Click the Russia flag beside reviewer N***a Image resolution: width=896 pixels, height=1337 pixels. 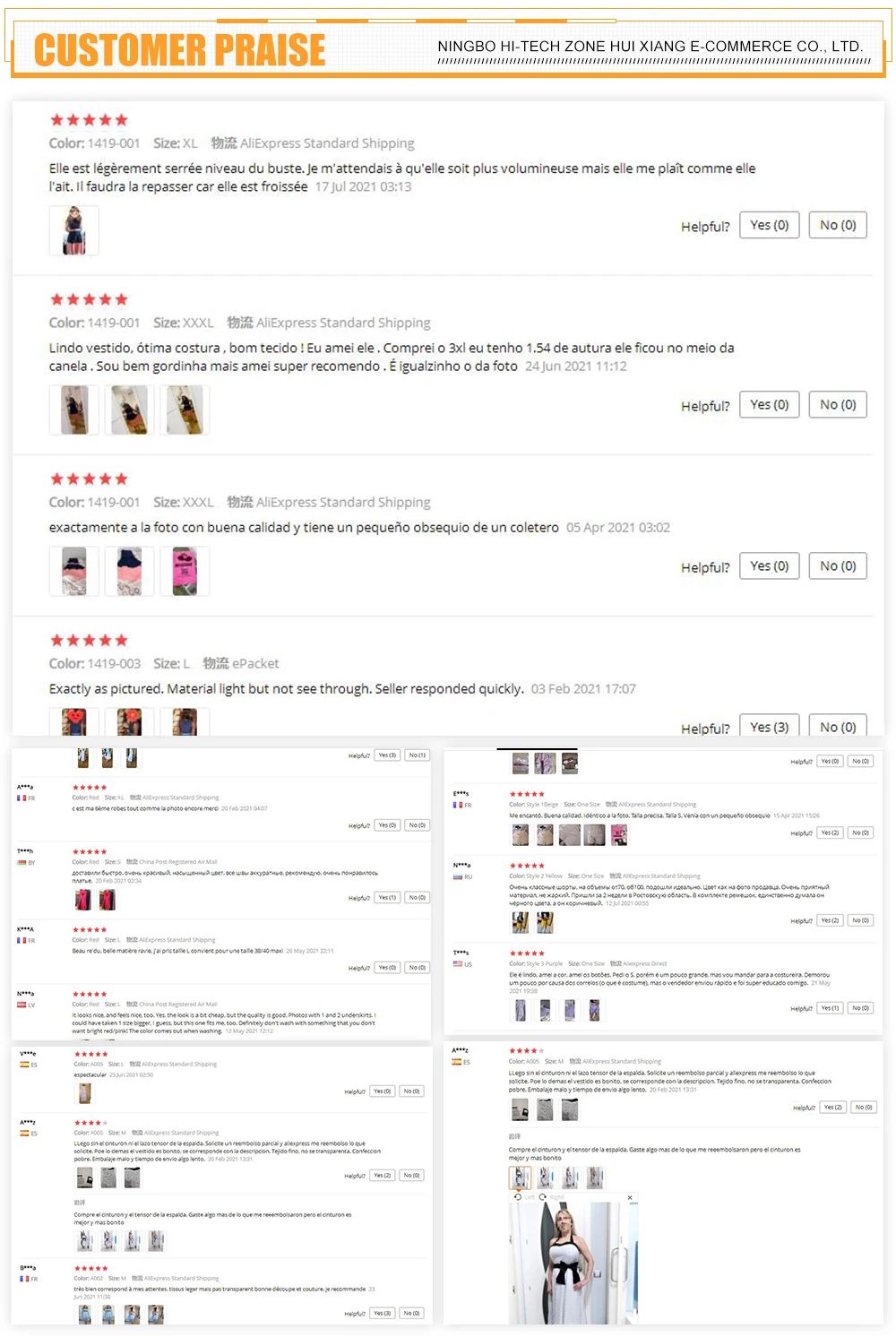(x=458, y=876)
